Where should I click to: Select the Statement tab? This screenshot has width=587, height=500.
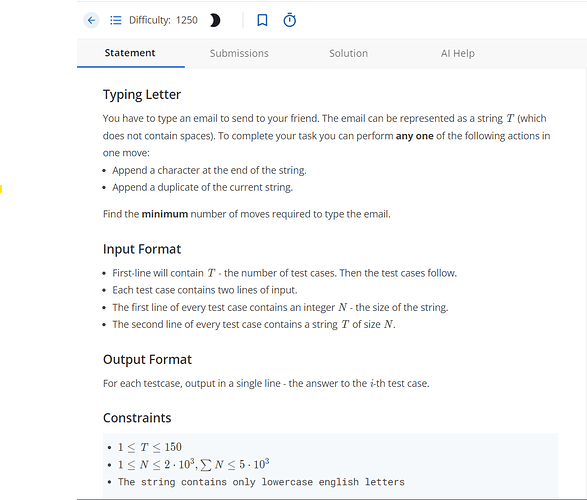pyautogui.click(x=130, y=53)
